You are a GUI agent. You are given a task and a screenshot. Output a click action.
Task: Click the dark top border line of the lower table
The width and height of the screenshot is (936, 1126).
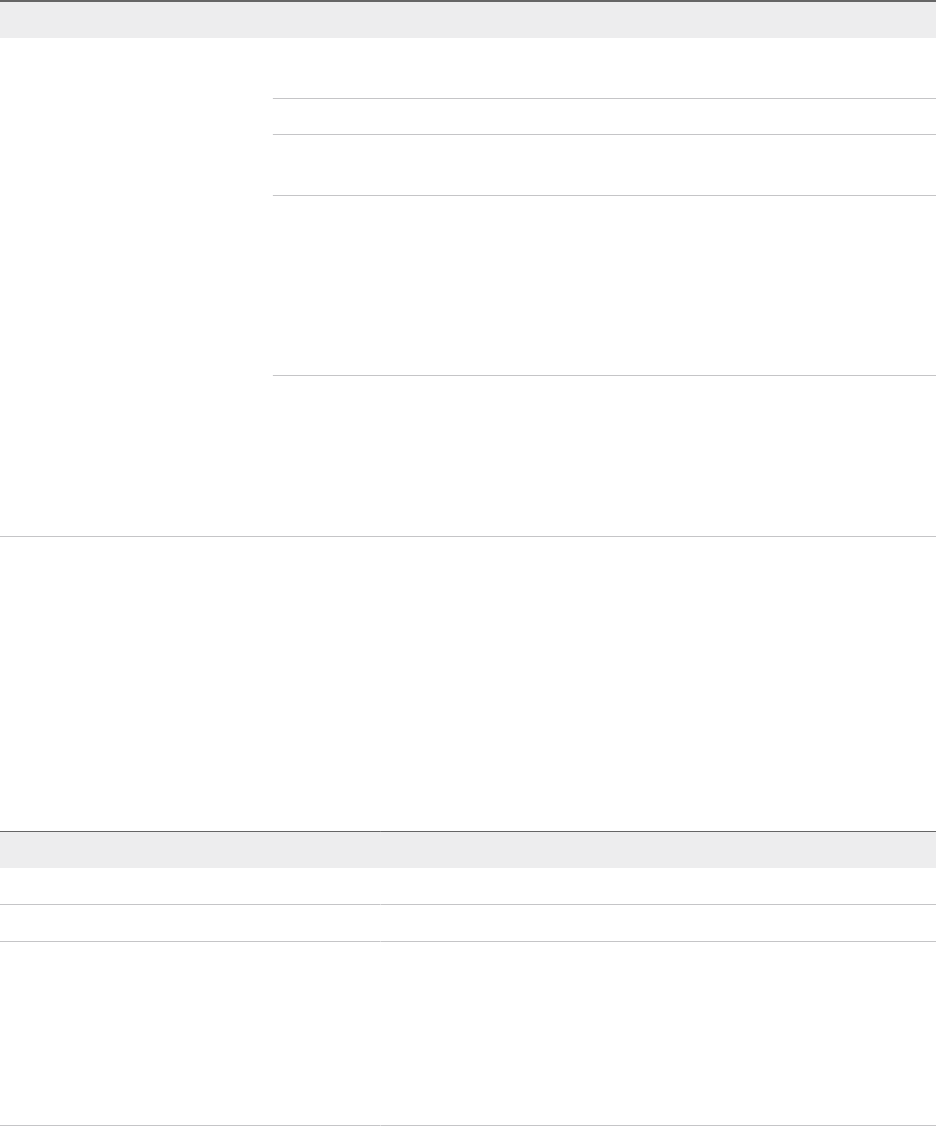468,832
